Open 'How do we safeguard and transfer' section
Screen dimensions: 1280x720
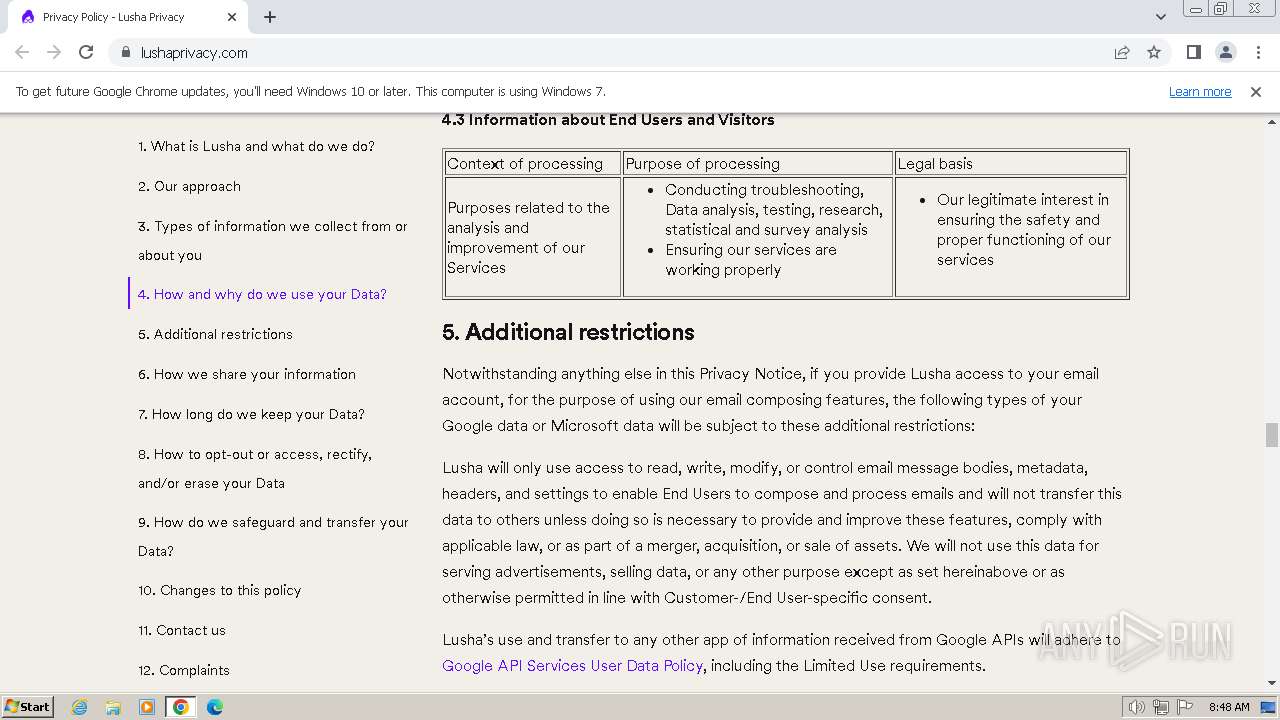(273, 536)
